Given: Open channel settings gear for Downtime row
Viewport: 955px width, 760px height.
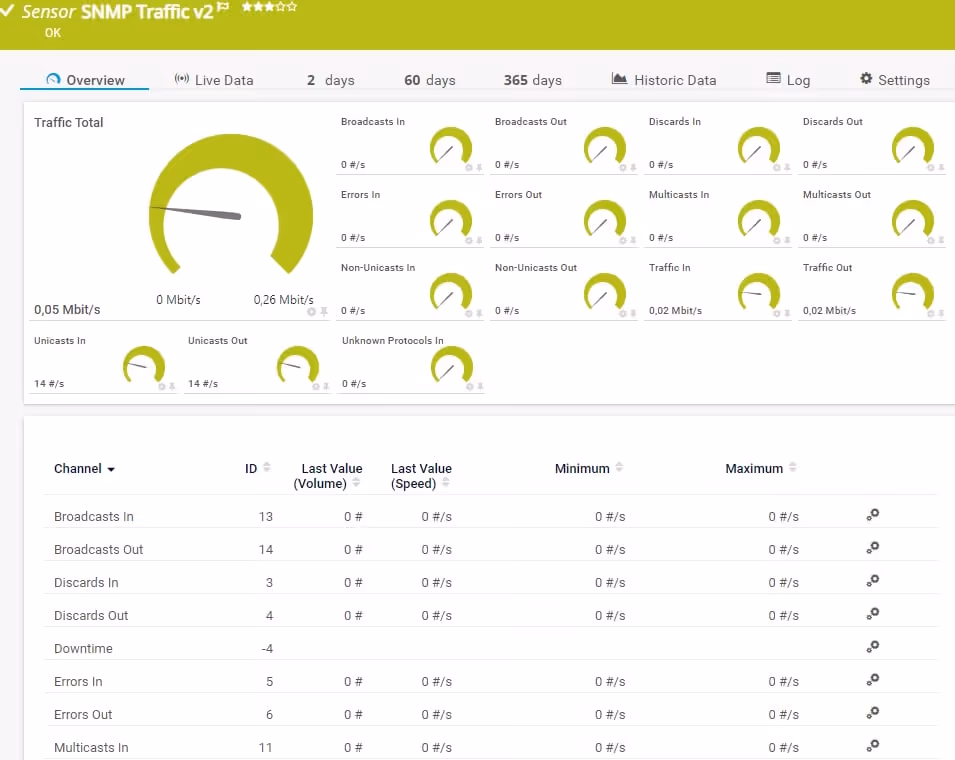Looking at the screenshot, I should coord(872,648).
